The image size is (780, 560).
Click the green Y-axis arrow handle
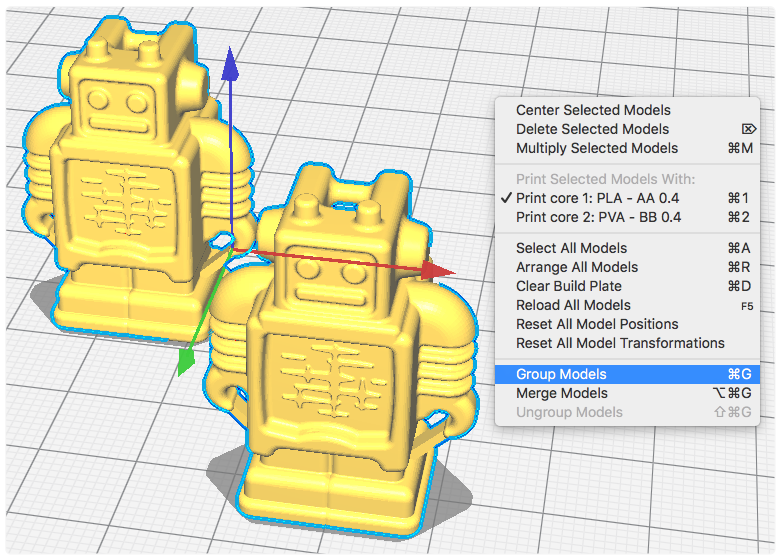(186, 362)
